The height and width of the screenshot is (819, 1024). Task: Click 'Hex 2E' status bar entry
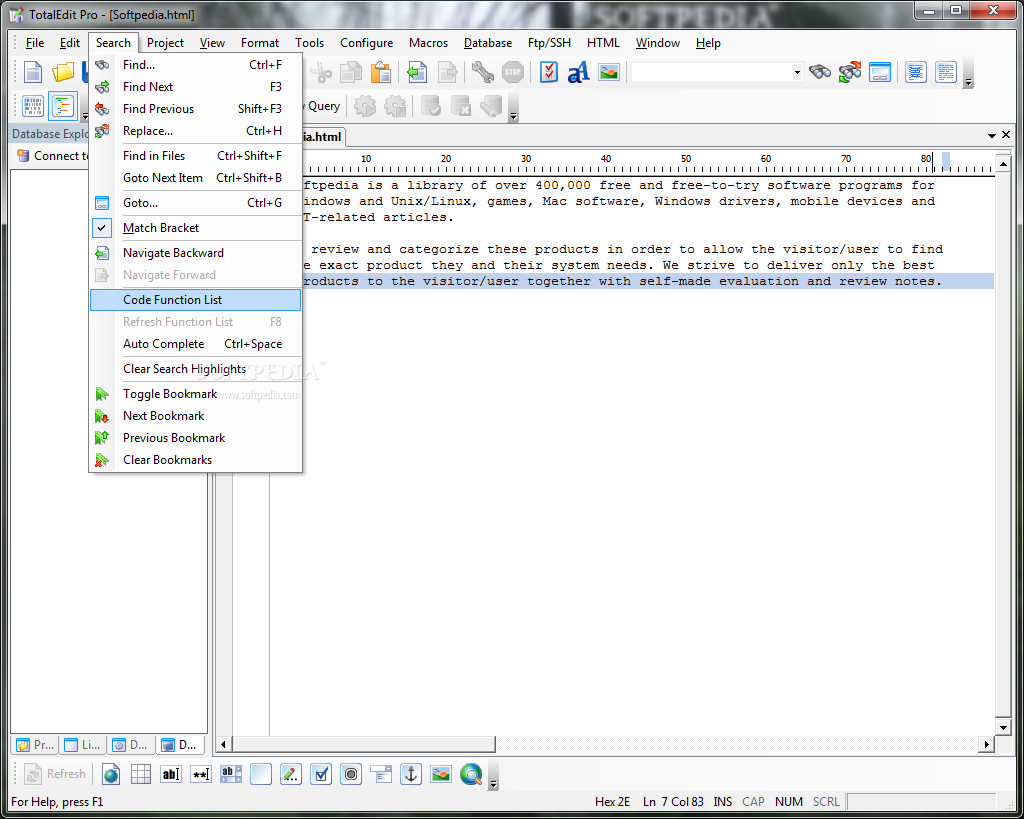click(612, 801)
